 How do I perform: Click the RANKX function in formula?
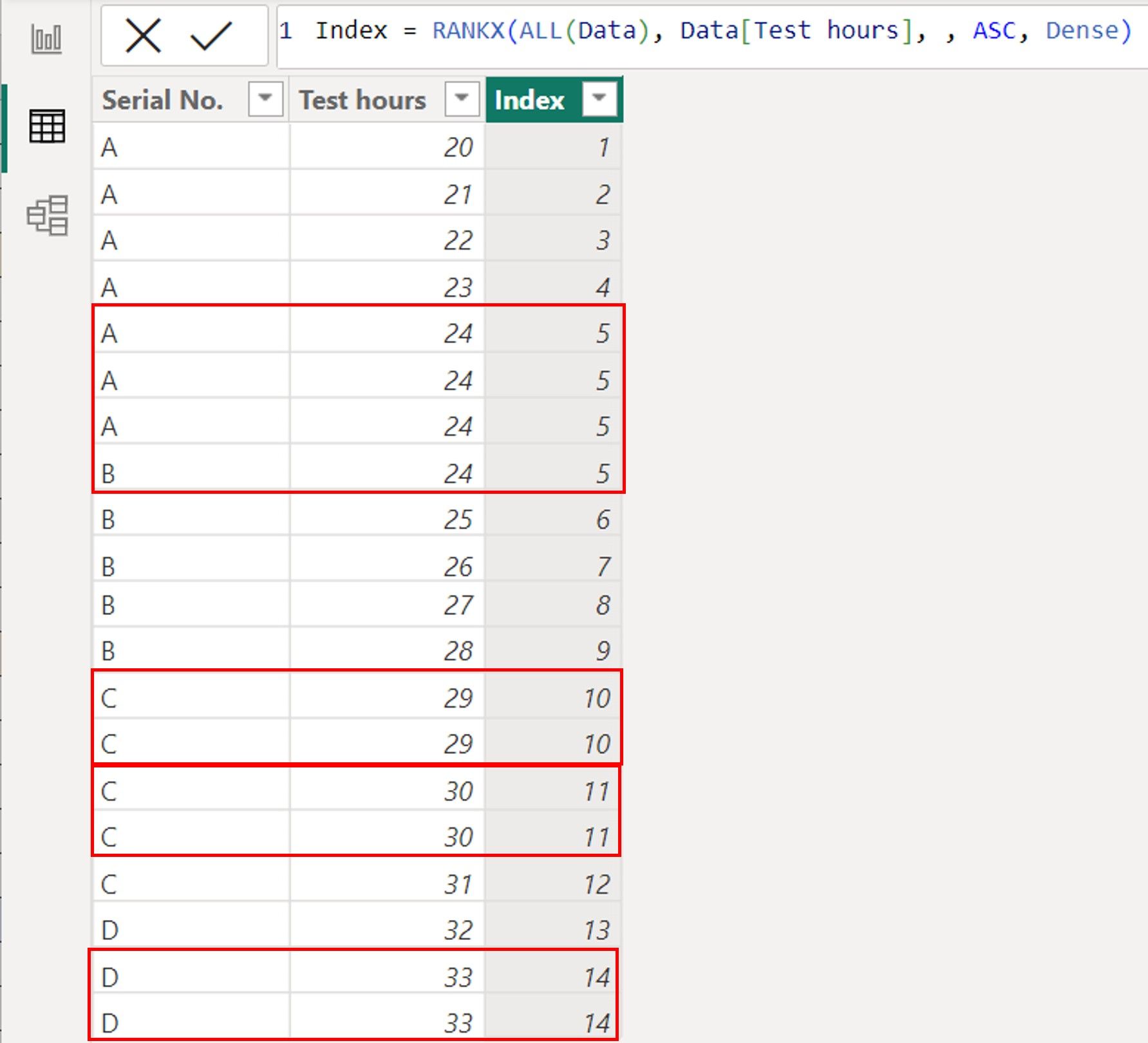[x=469, y=30]
